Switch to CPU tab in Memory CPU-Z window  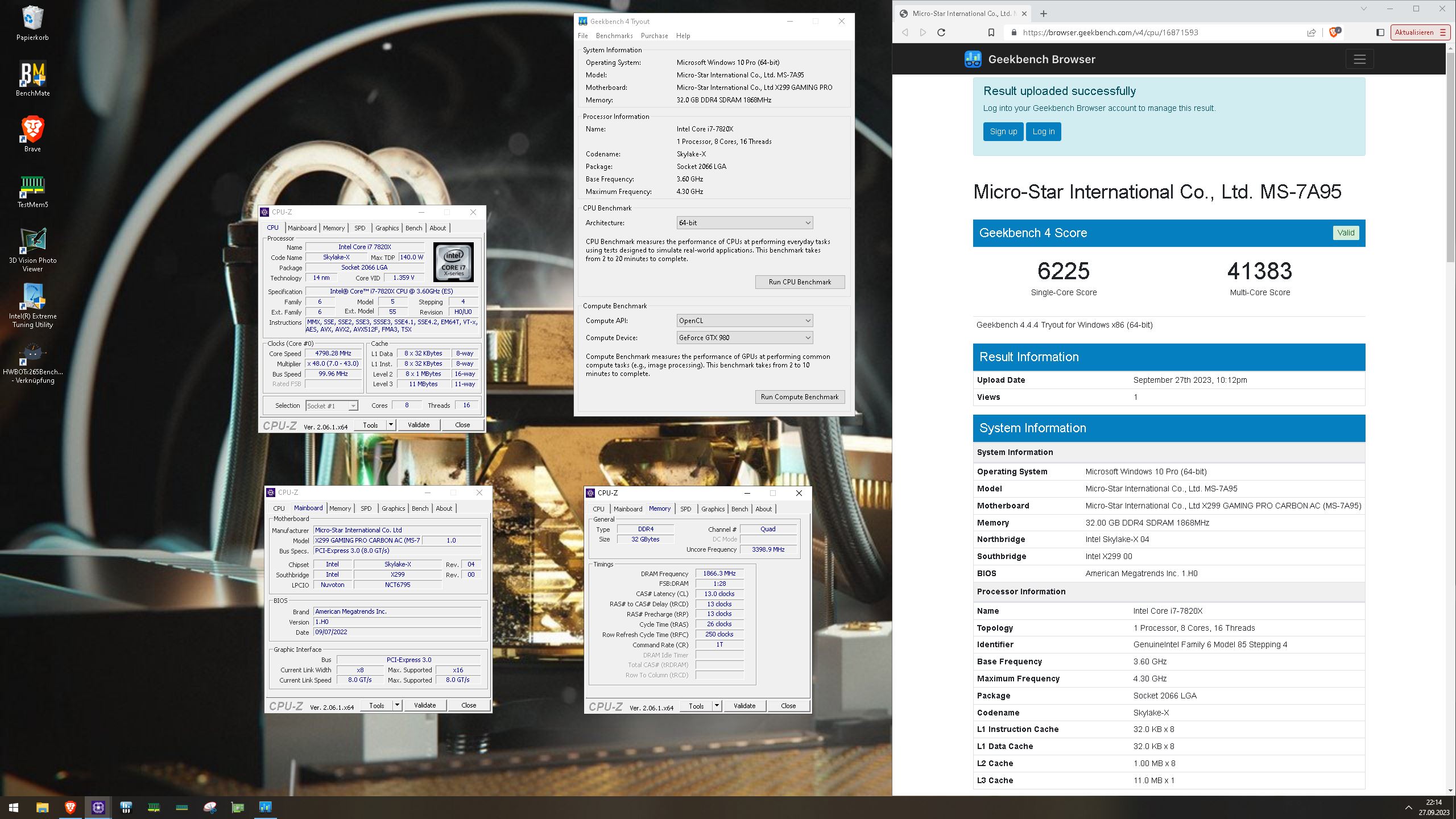click(x=598, y=509)
